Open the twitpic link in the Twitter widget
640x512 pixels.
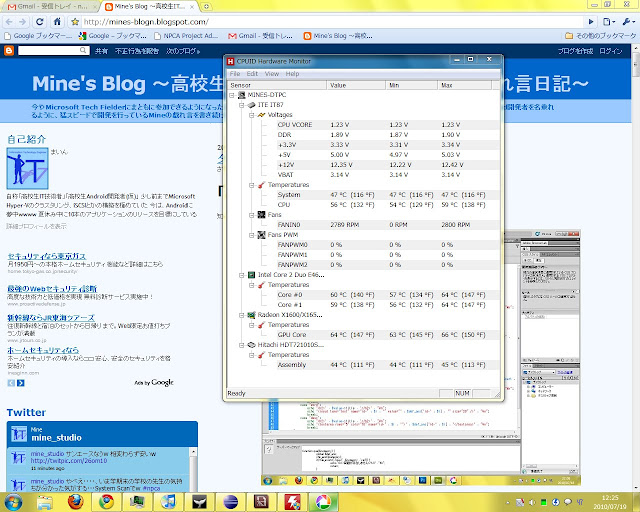click(69, 461)
